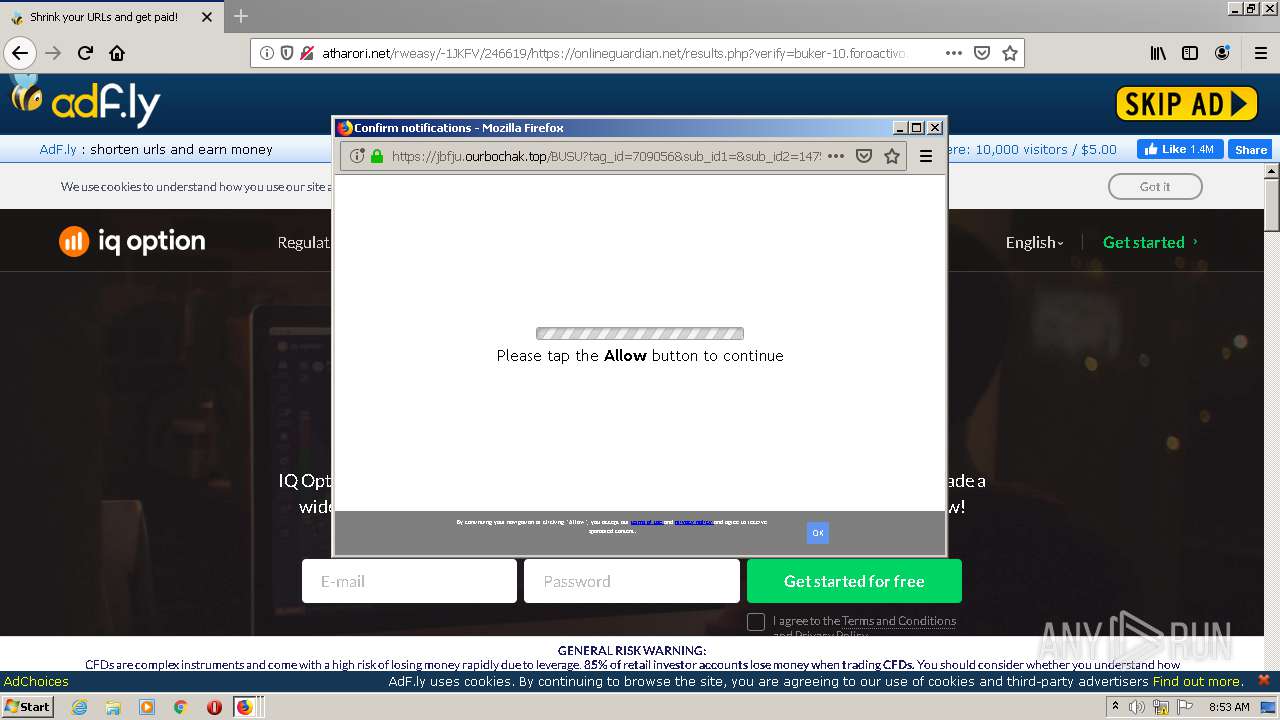Viewport: 1280px width, 720px height.
Task: Check the Terms and Conditions agreement checkbox
Action: point(756,622)
